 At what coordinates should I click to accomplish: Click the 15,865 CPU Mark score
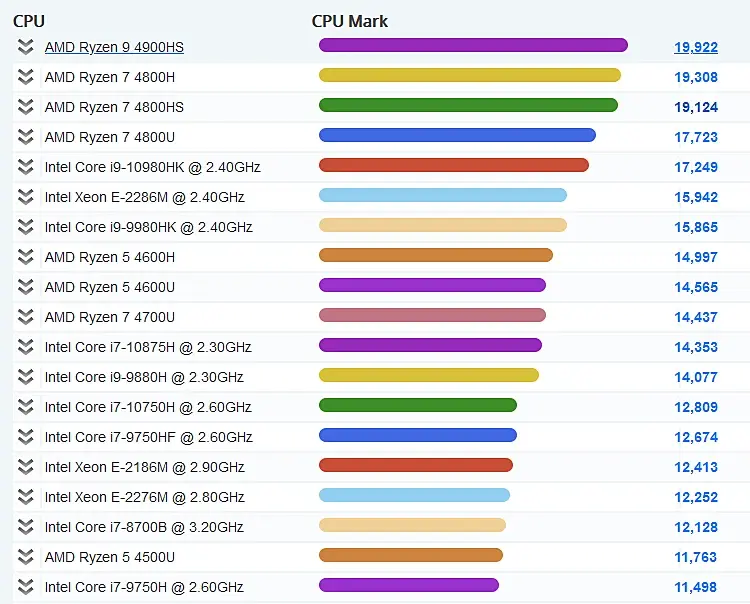coord(696,227)
